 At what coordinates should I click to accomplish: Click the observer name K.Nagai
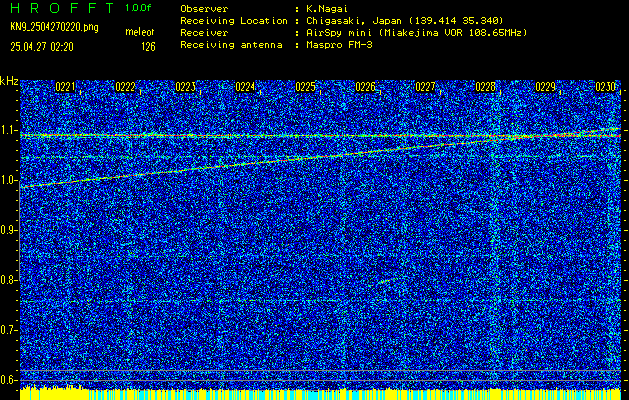click(326, 8)
